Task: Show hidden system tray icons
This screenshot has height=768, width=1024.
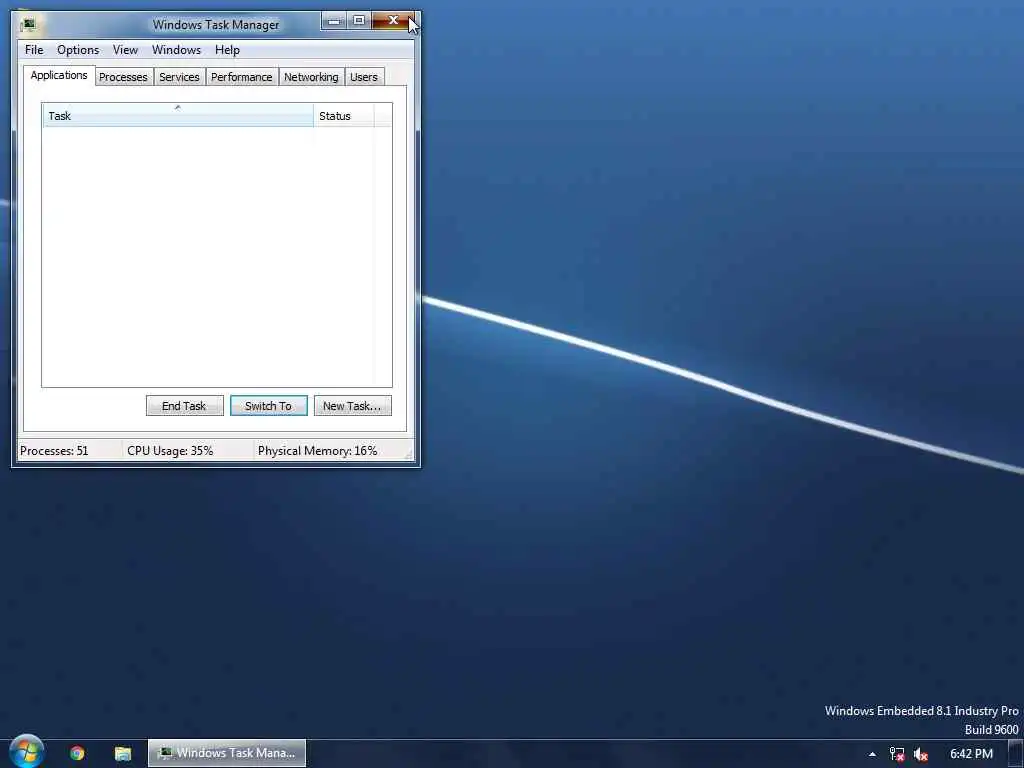Action: point(872,754)
